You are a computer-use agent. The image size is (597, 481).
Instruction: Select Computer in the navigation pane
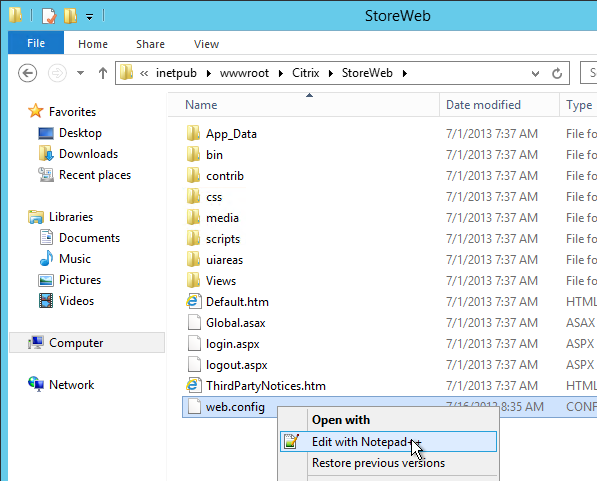[x=87, y=342]
